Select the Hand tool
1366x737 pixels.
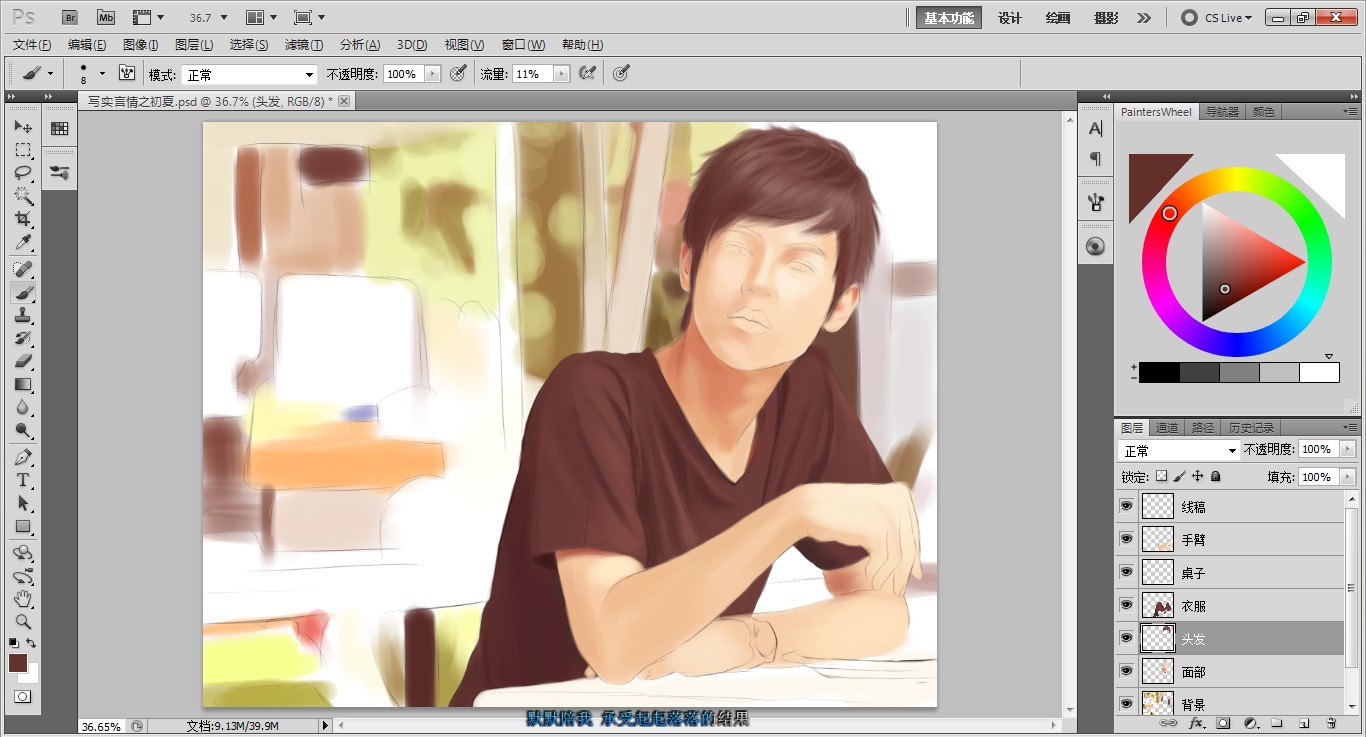(23, 599)
